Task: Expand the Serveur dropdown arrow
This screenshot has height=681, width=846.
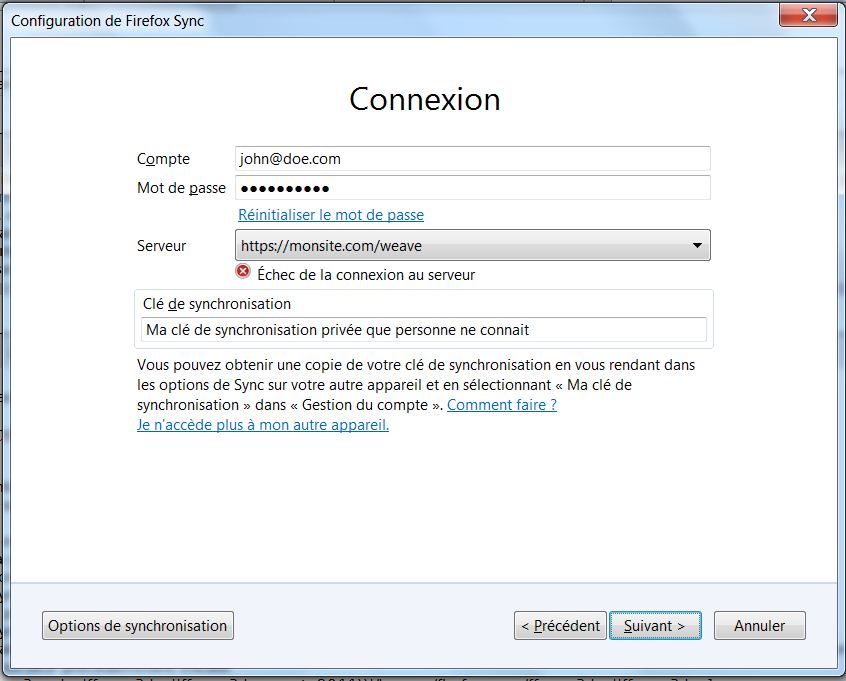Action: coord(697,246)
